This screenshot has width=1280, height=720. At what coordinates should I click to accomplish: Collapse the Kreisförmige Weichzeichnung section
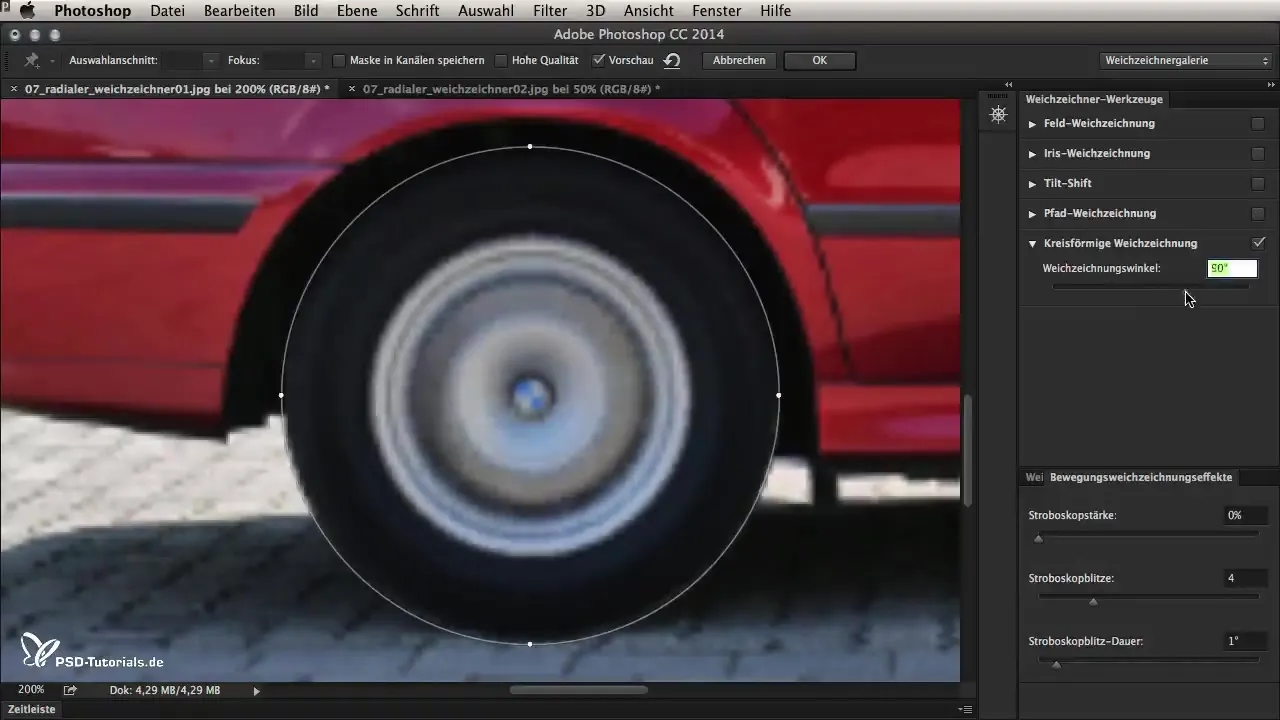[1033, 243]
